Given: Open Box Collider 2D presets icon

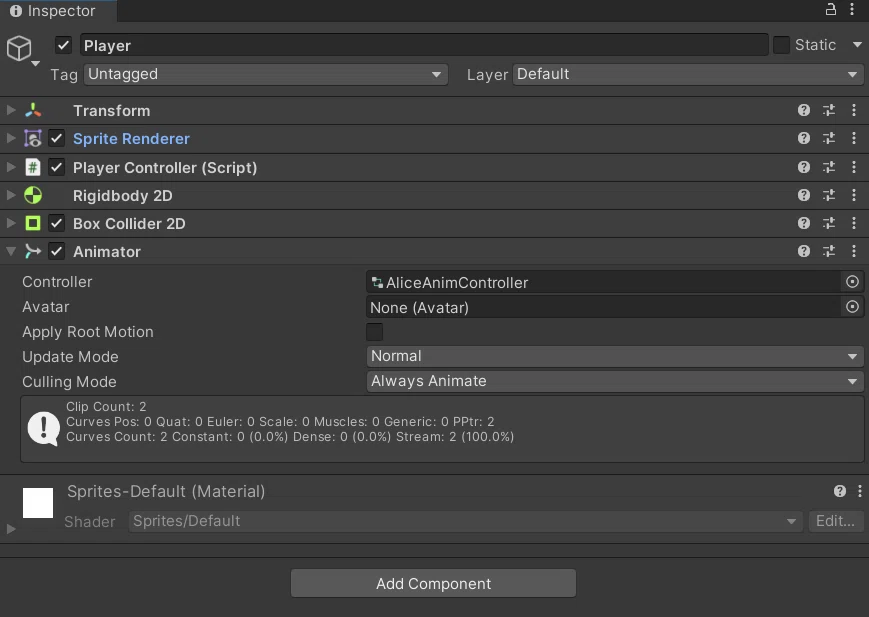Looking at the screenshot, I should coord(829,223).
